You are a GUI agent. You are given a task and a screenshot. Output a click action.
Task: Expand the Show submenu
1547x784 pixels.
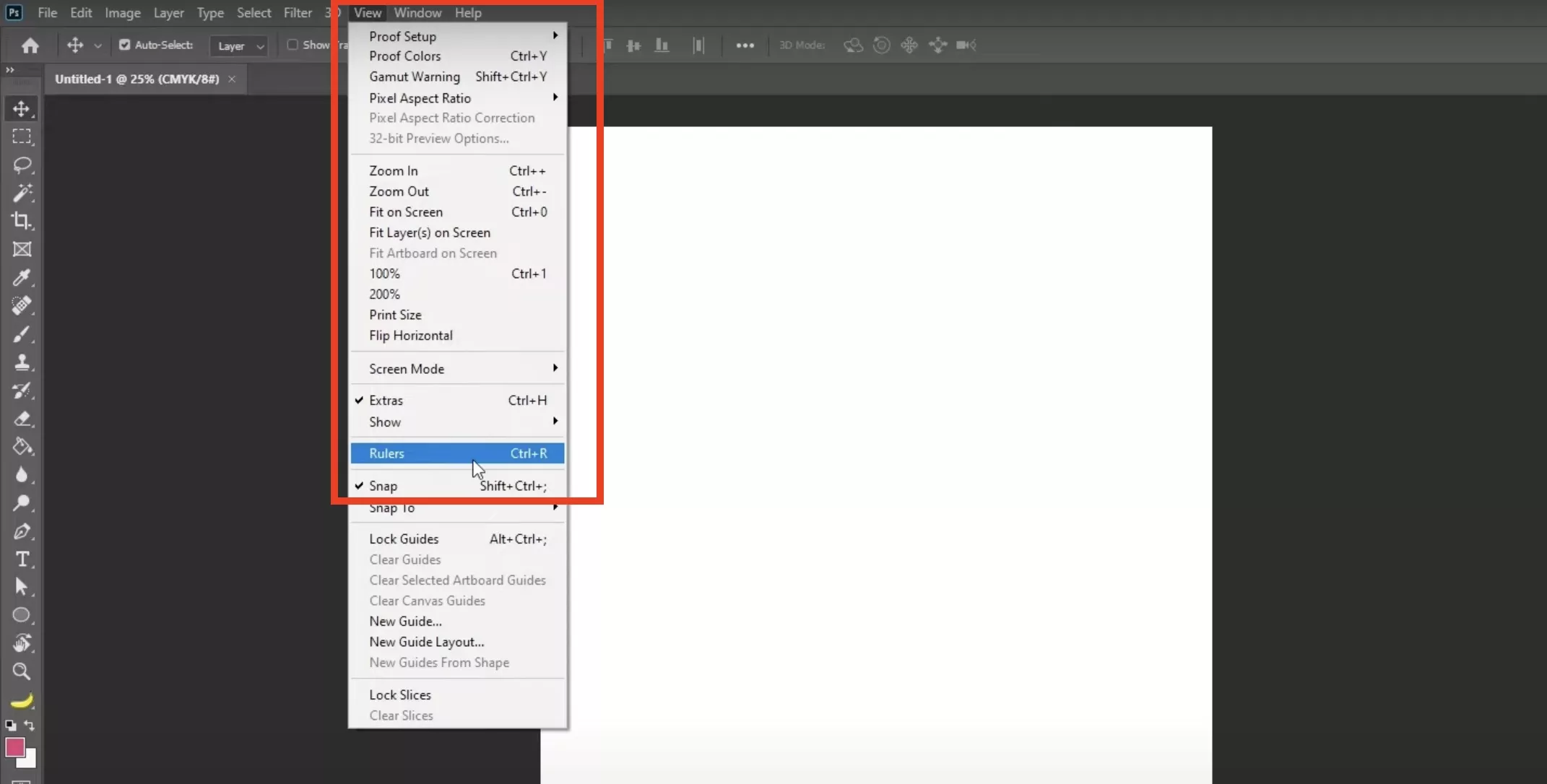coord(457,422)
